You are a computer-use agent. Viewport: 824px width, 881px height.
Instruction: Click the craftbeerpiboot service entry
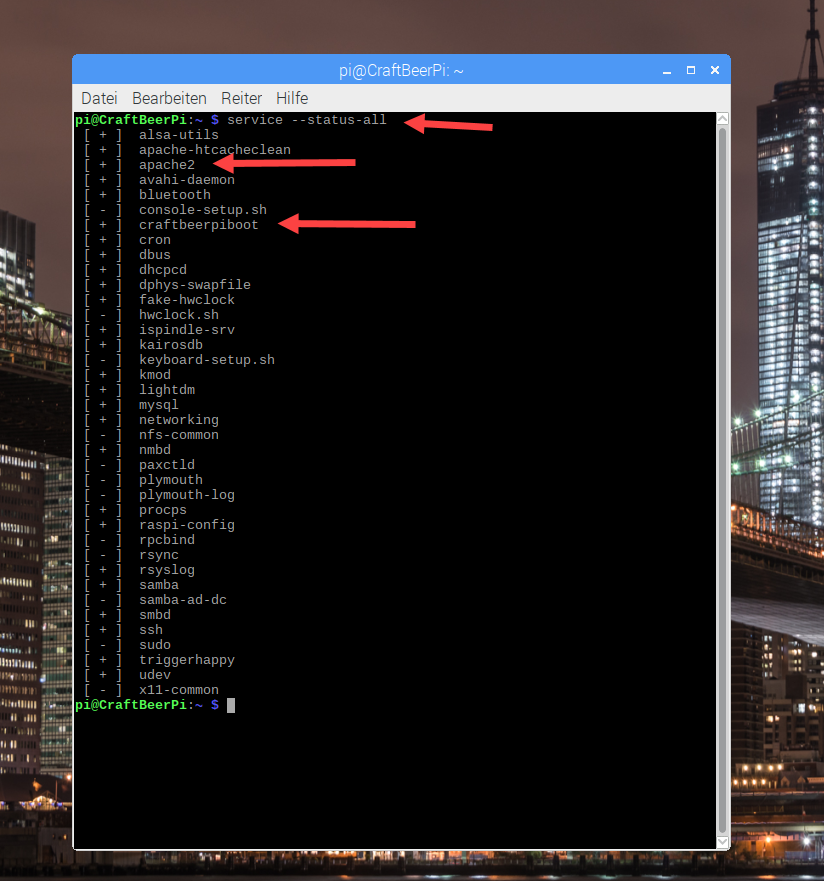tap(198, 225)
